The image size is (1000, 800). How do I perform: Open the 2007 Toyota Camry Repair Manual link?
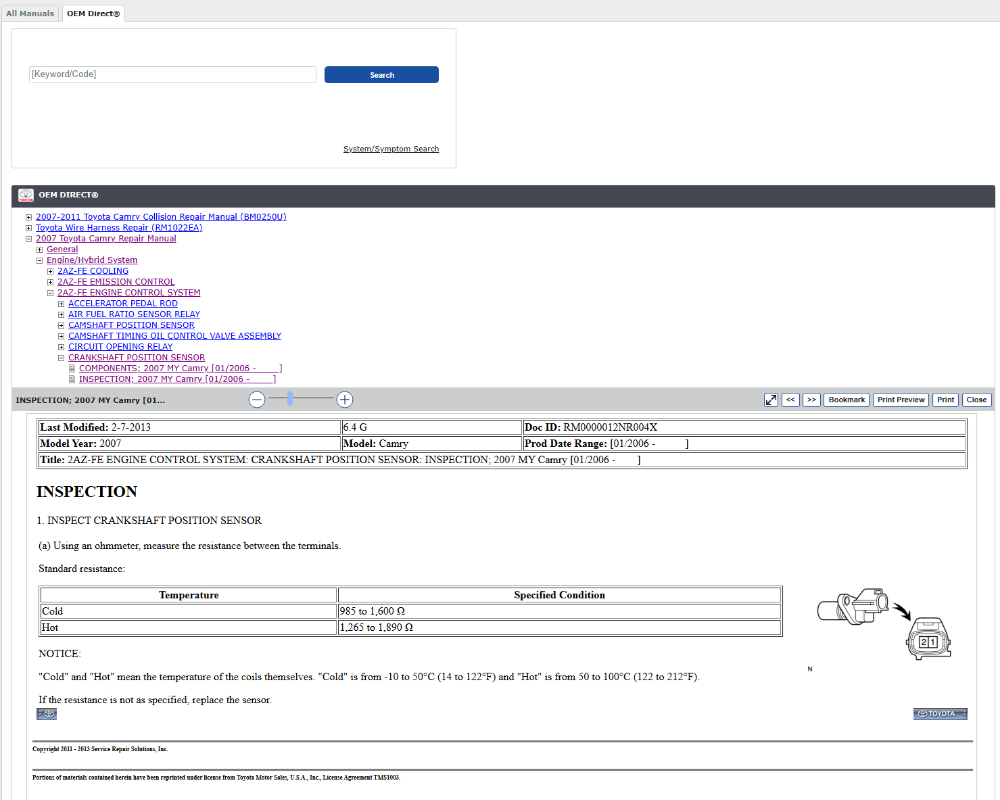pos(106,239)
